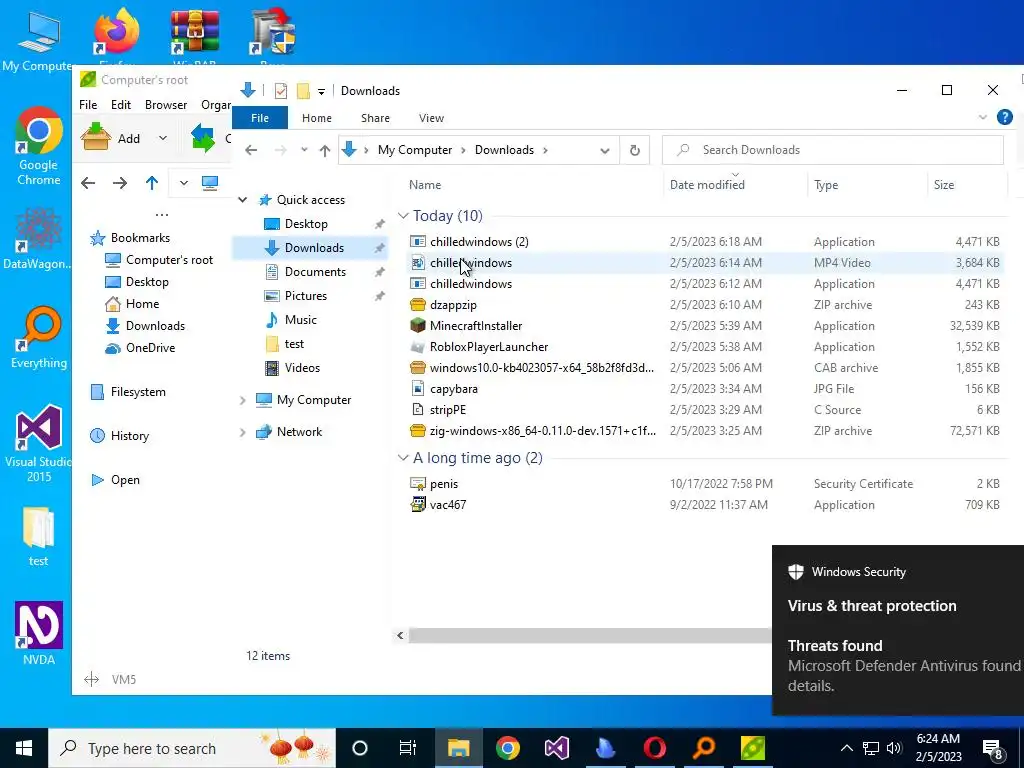Open Opera browser from taskbar

coord(655,748)
